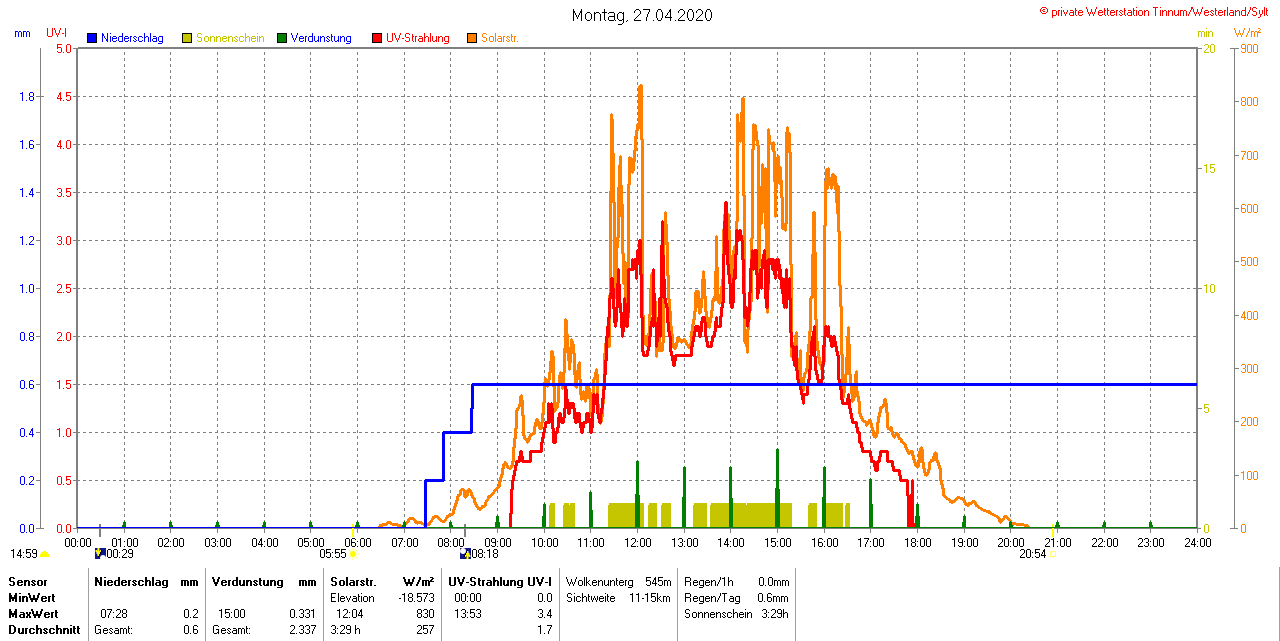The height and width of the screenshot is (641, 1280).
Task: Click the 1.7 UV average value
Action: click(x=544, y=630)
